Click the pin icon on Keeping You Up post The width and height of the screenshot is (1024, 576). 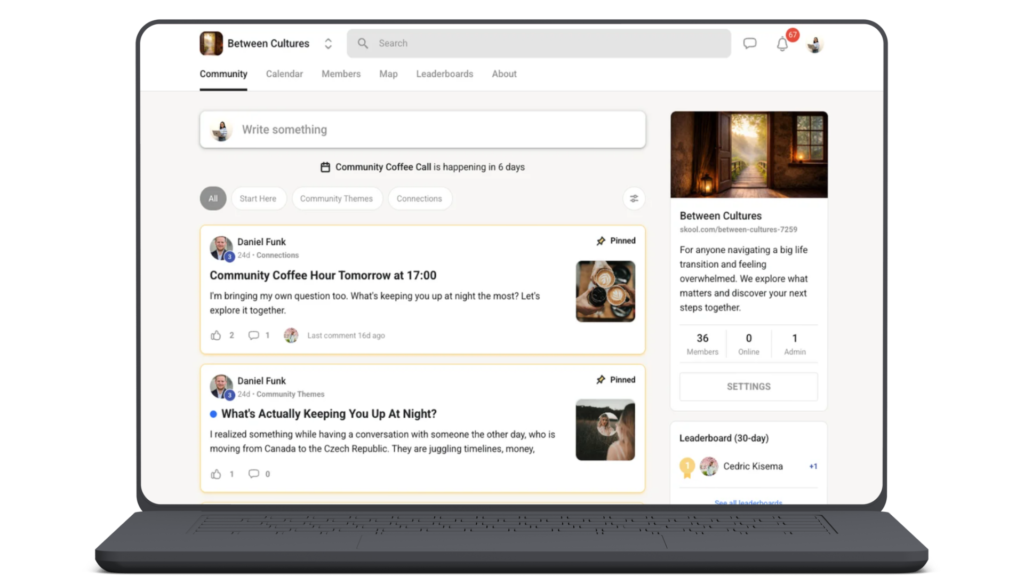[601, 379]
